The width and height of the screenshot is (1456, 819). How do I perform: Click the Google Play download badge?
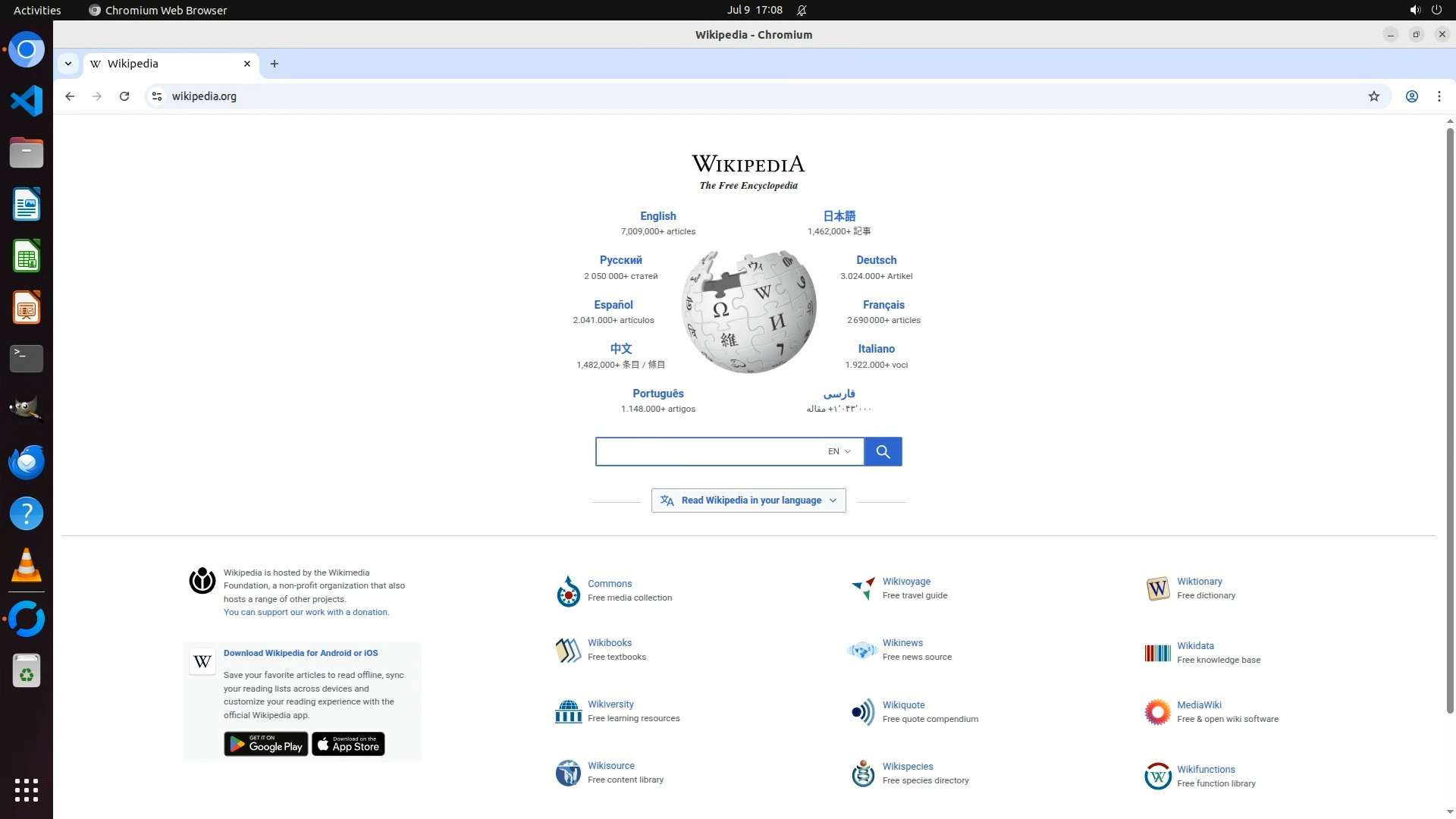click(x=265, y=744)
